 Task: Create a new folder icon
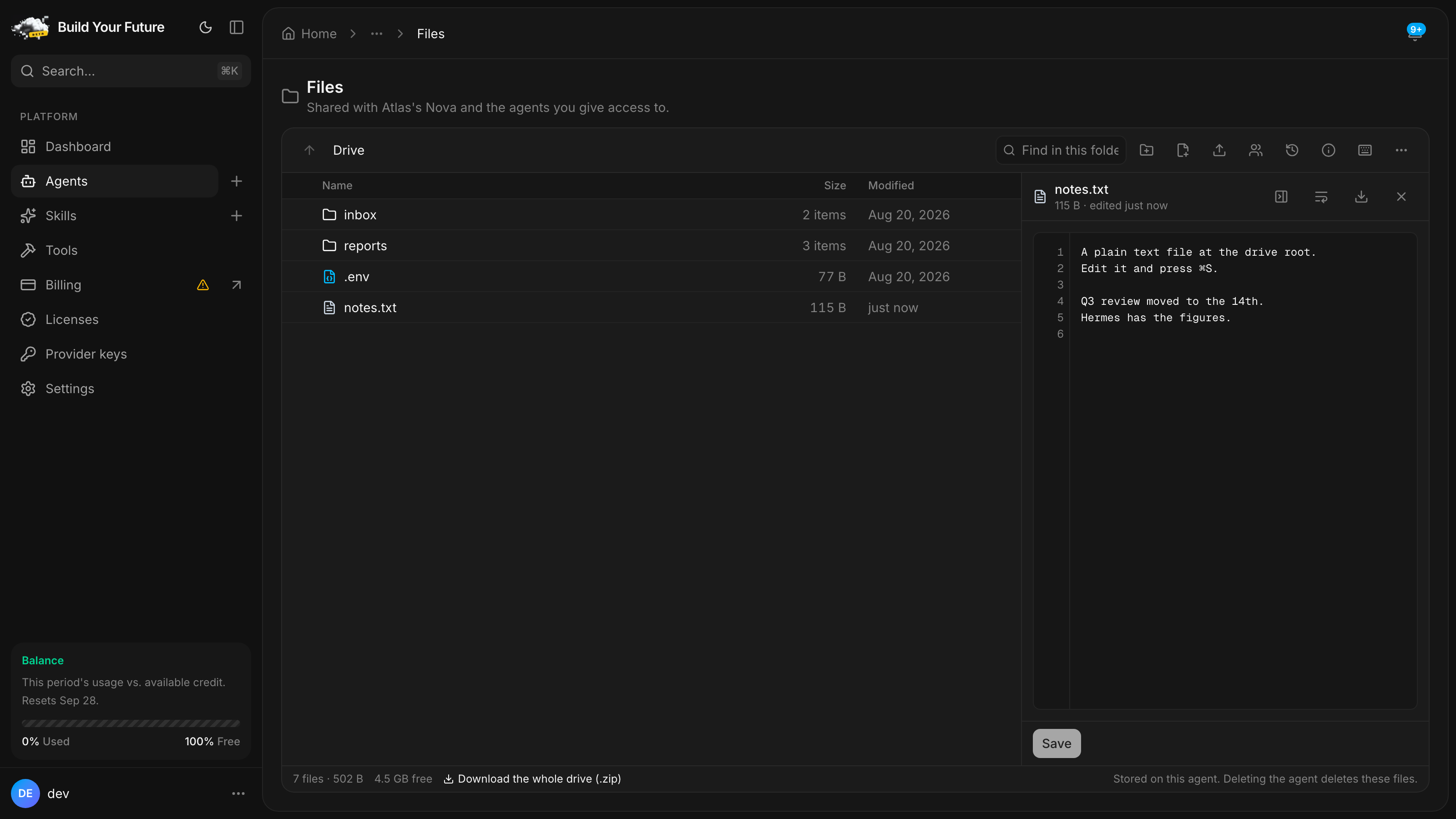pyautogui.click(x=1146, y=150)
